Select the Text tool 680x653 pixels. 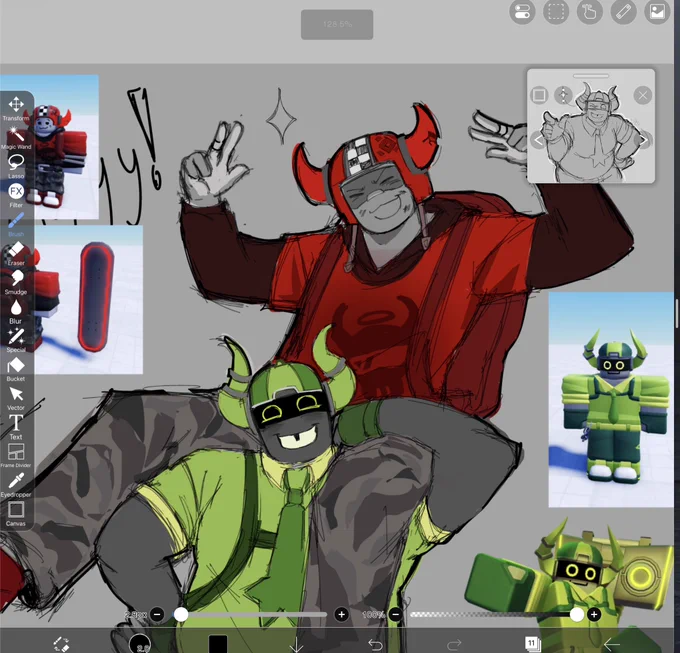click(x=16, y=427)
